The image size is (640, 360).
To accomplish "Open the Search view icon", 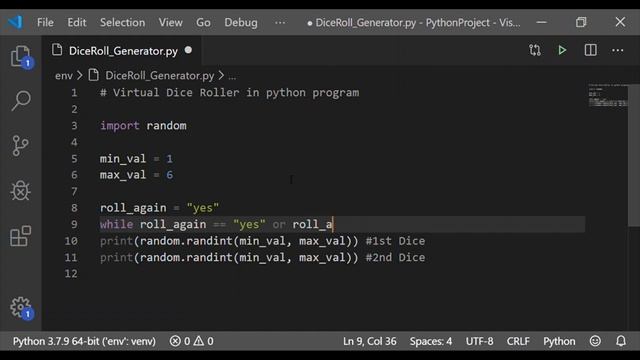I will point(21,100).
